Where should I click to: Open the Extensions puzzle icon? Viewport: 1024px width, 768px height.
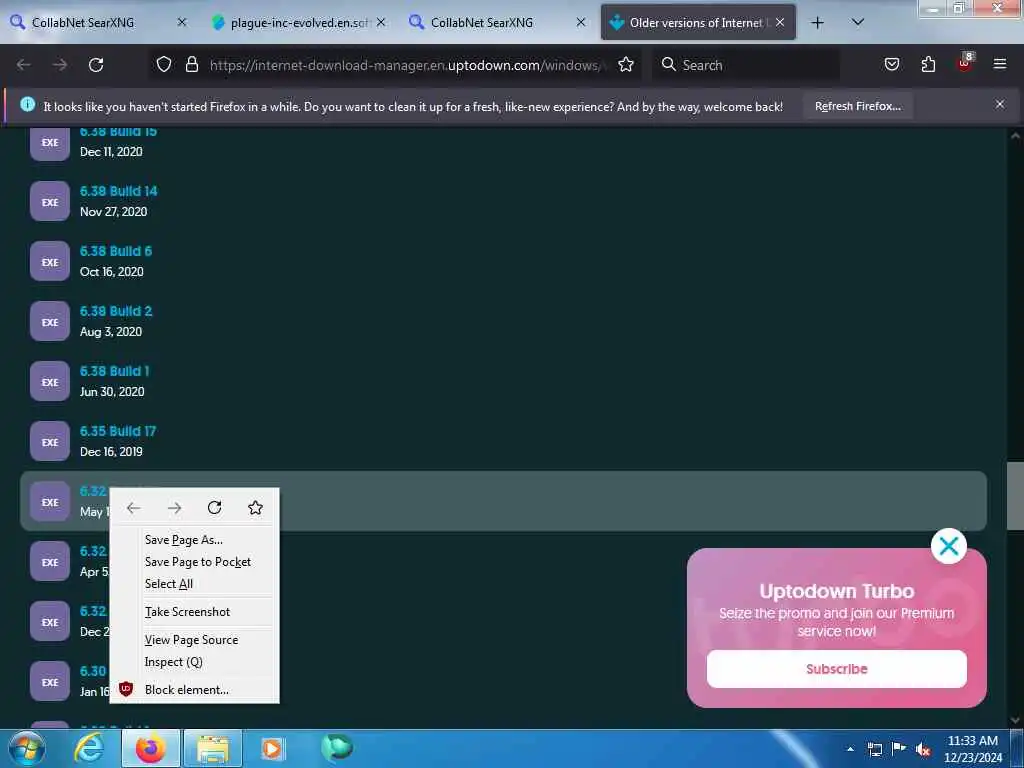coord(928,64)
